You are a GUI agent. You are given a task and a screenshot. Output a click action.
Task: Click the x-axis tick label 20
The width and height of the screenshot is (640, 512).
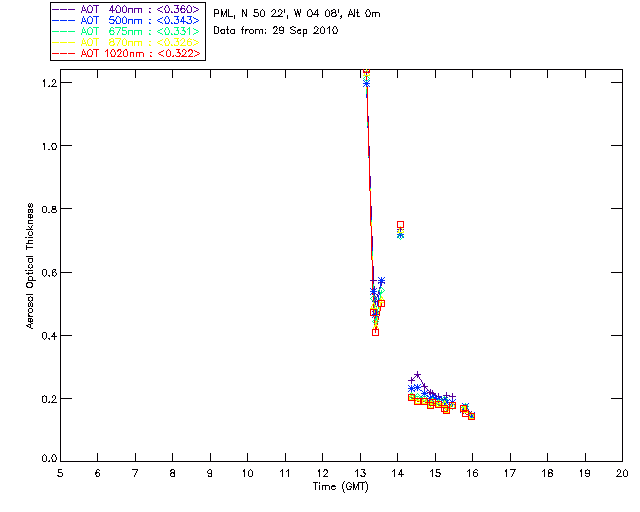pyautogui.click(x=622, y=473)
